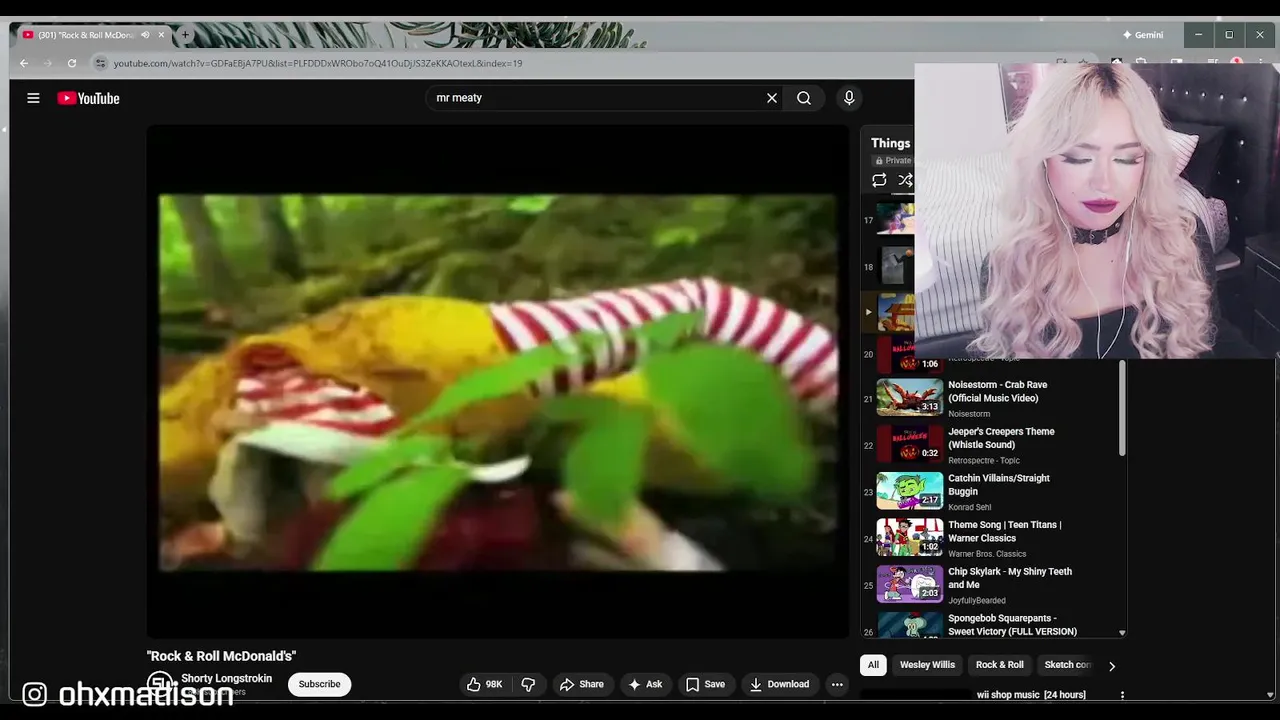Play Chip Skylark - My Shiny Teeth and Me
The height and width of the screenshot is (720, 1280).
tap(1010, 578)
